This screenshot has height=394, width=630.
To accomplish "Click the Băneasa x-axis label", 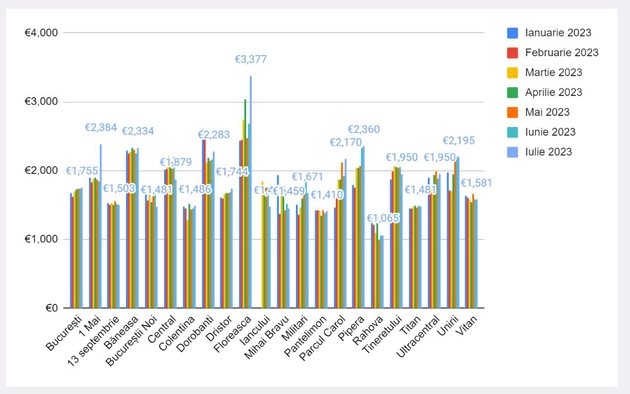I will [121, 332].
